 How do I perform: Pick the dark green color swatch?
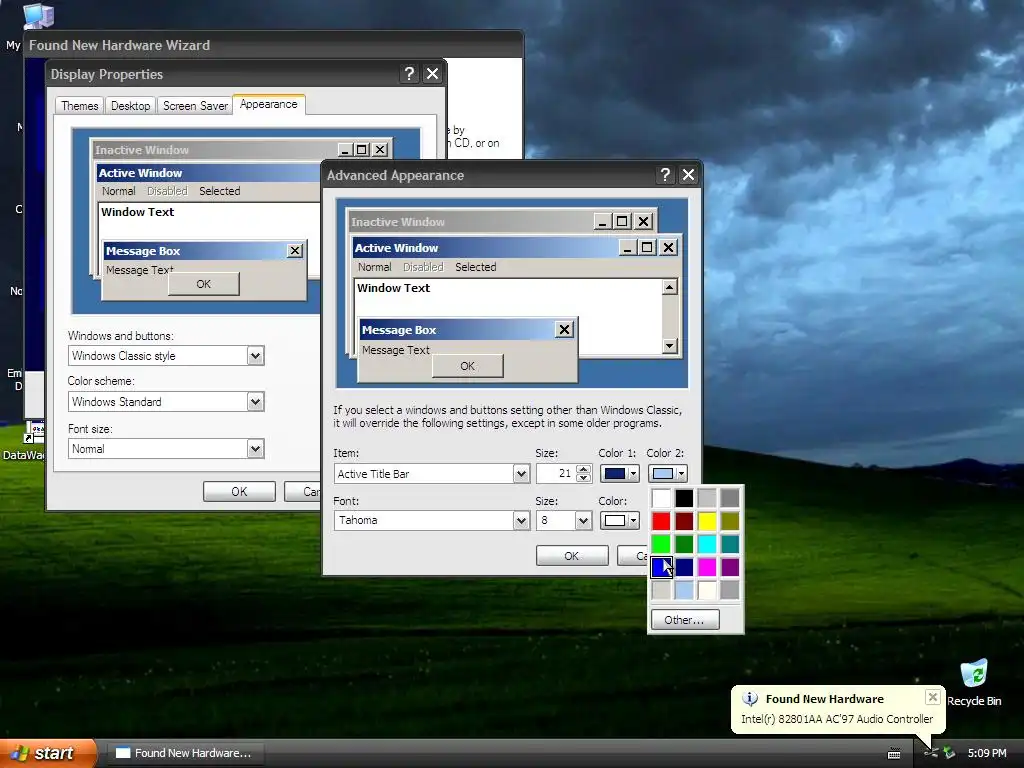[684, 544]
